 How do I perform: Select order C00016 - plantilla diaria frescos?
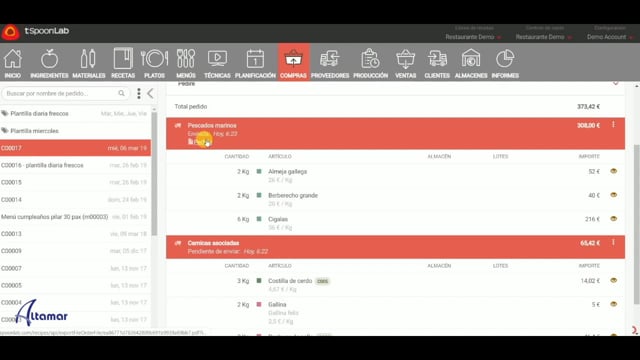pyautogui.click(x=75, y=165)
